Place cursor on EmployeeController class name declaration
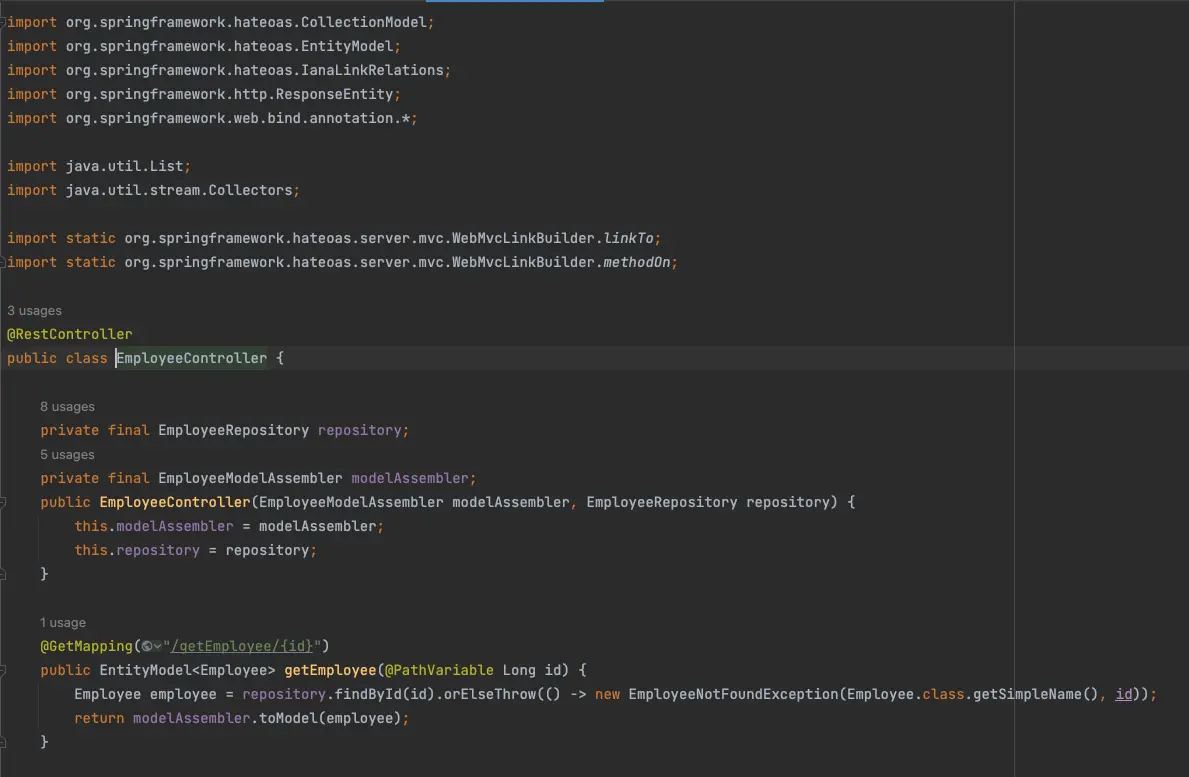The image size is (1189, 777). 192,358
